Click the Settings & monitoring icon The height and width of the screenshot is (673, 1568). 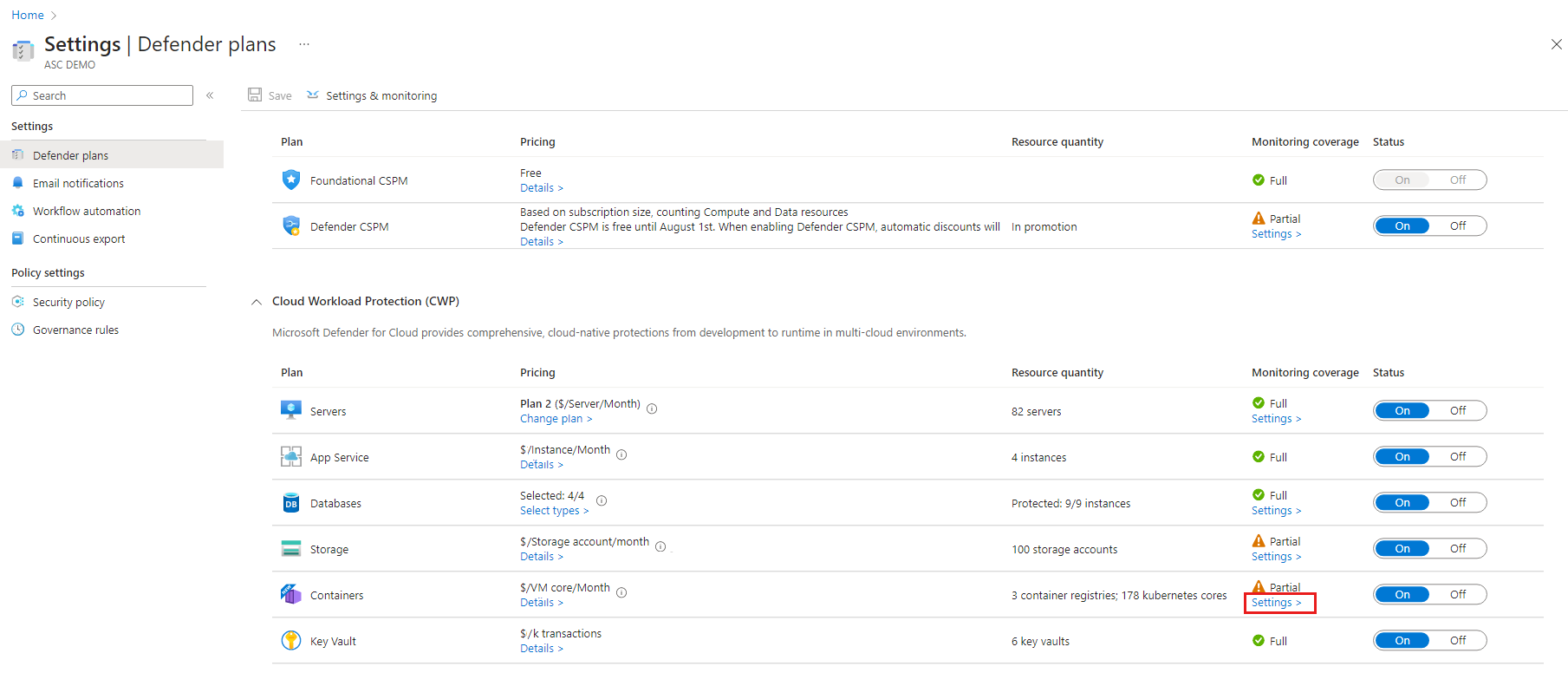(313, 95)
